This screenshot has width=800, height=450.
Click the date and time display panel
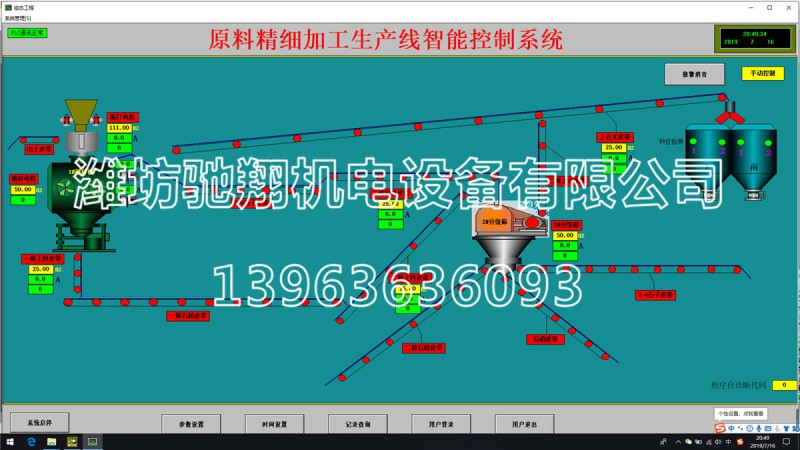point(755,38)
